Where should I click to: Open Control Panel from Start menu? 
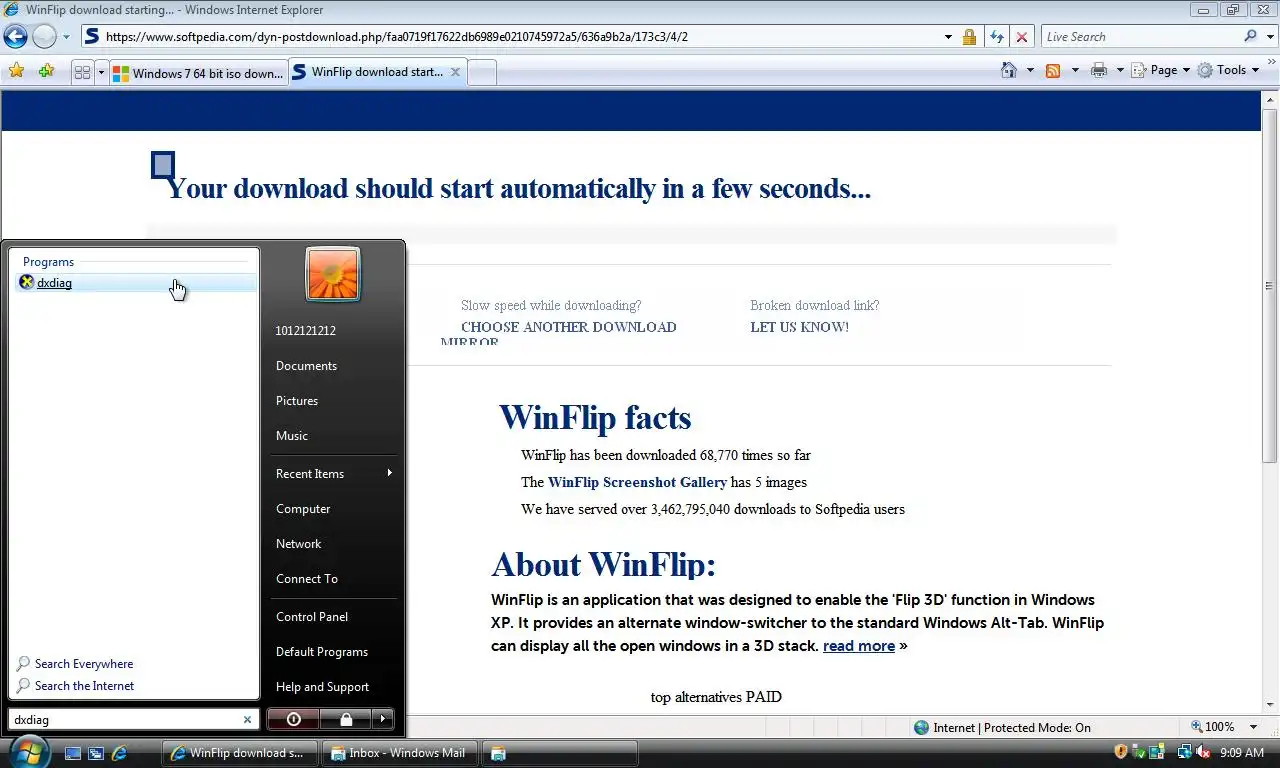[x=312, y=616]
